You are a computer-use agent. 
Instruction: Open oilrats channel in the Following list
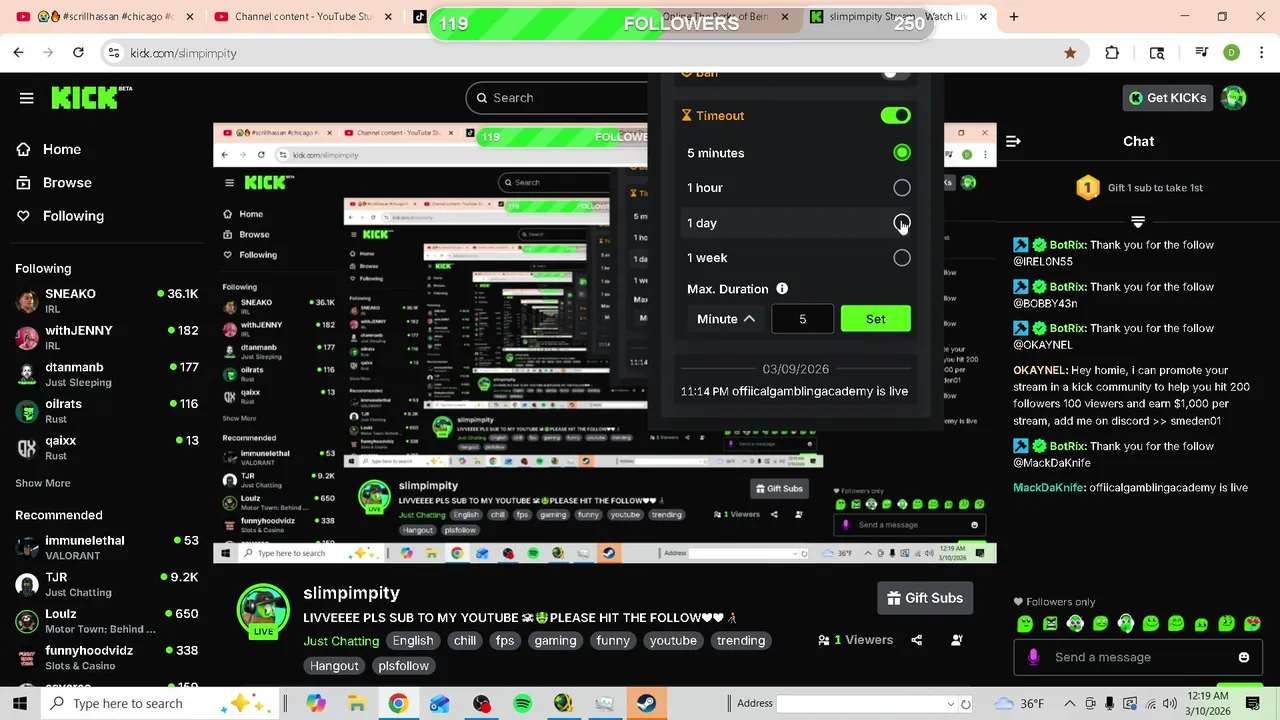(107, 411)
